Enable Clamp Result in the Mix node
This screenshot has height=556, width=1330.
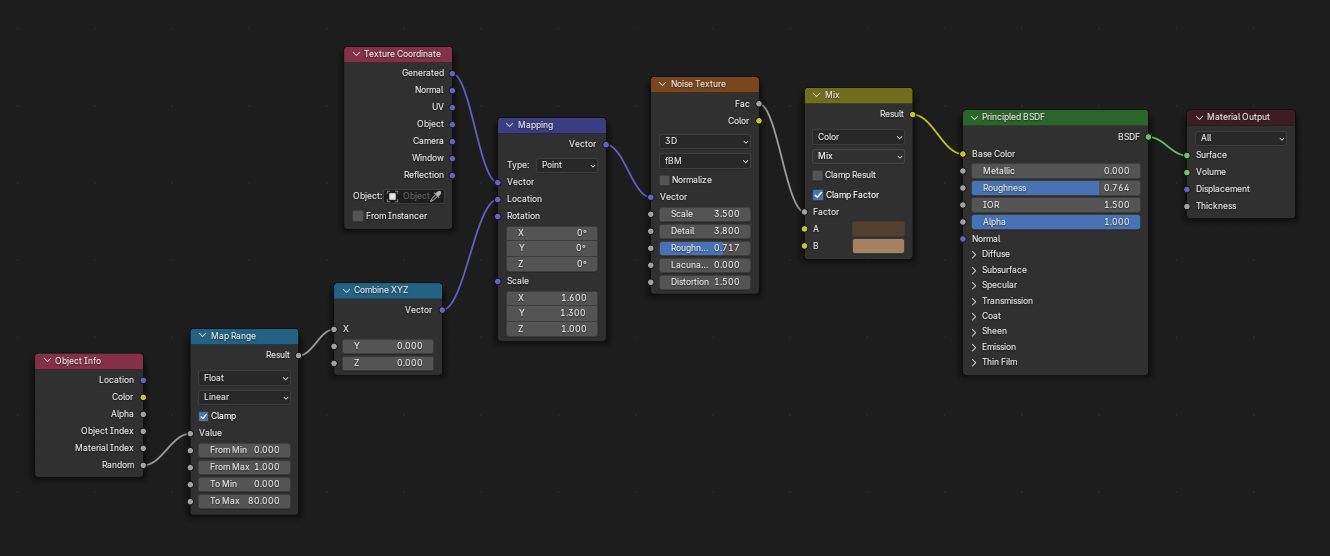[818, 175]
